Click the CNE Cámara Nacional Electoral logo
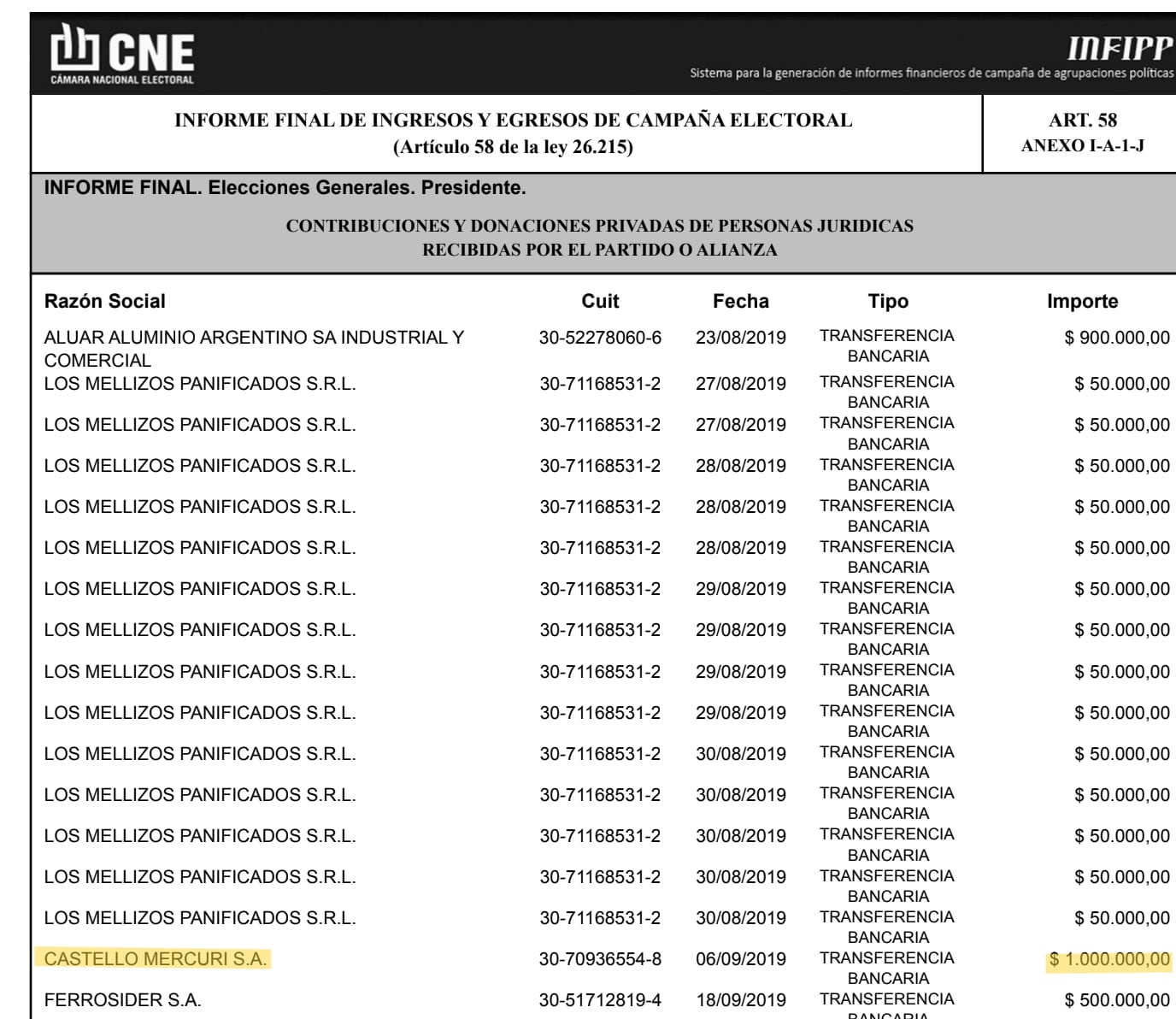 pos(122,55)
